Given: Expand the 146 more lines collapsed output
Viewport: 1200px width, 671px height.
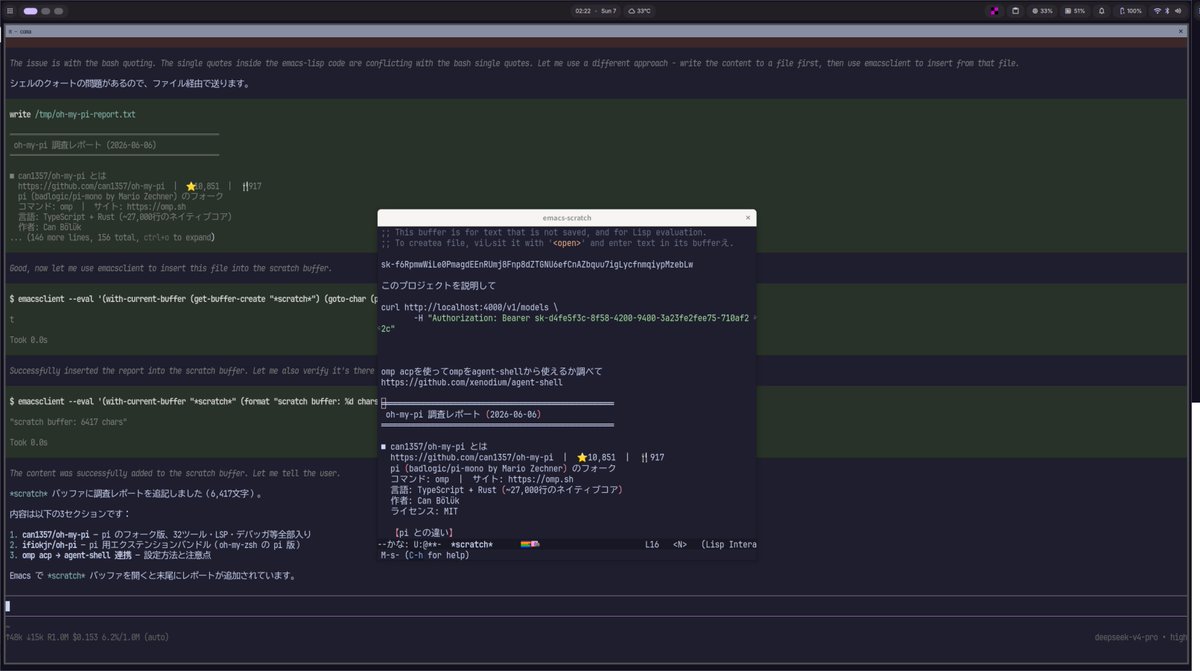Looking at the screenshot, I should pyautogui.click(x=112, y=238).
